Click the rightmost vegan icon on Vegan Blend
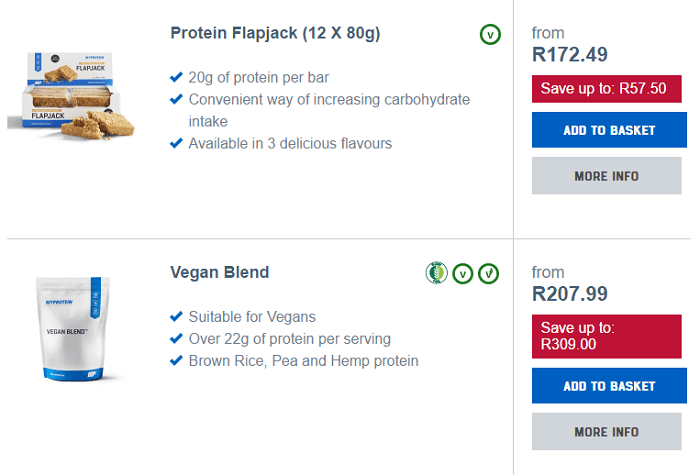 tap(488, 272)
